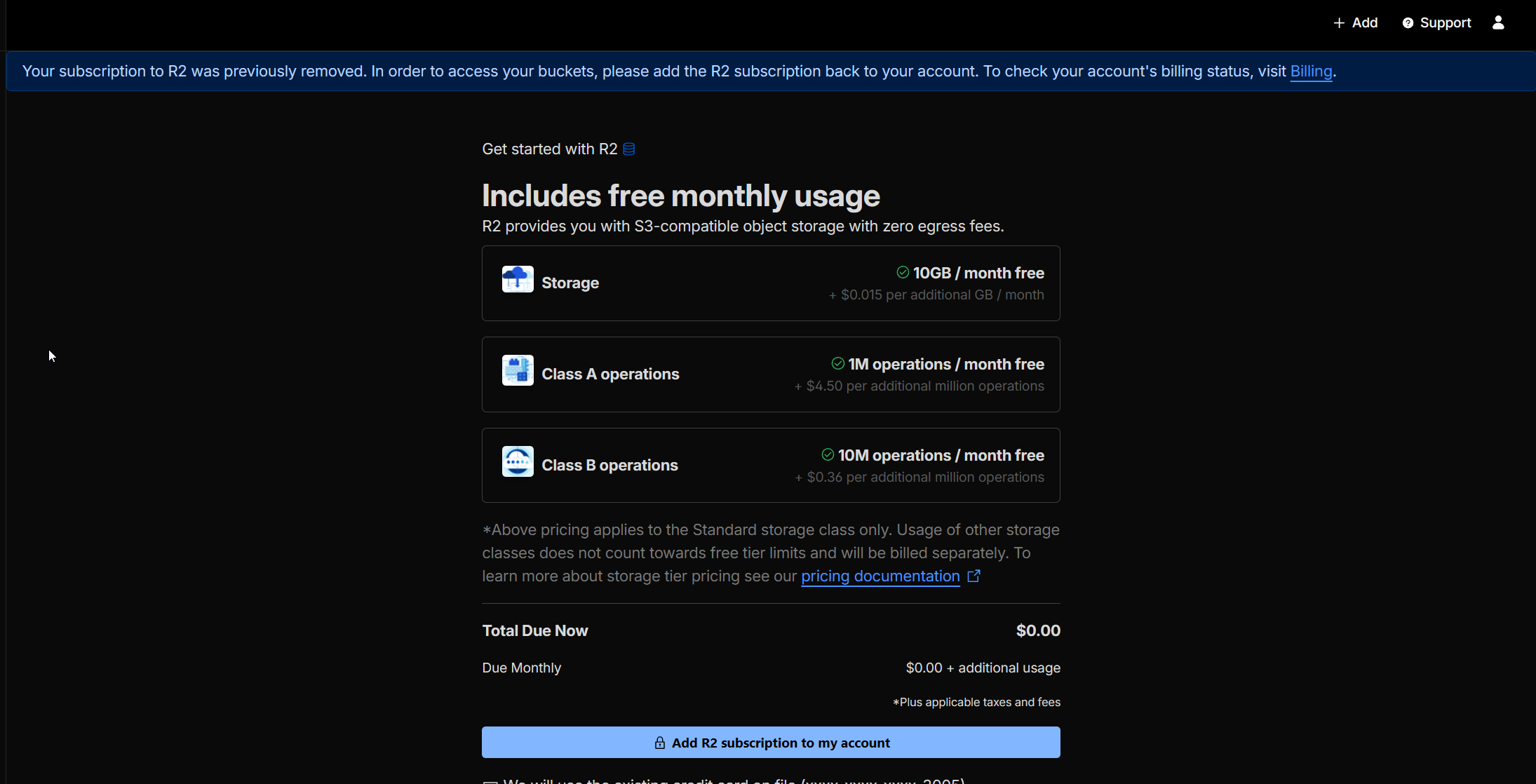Follow the Billing link in banner

(x=1311, y=72)
